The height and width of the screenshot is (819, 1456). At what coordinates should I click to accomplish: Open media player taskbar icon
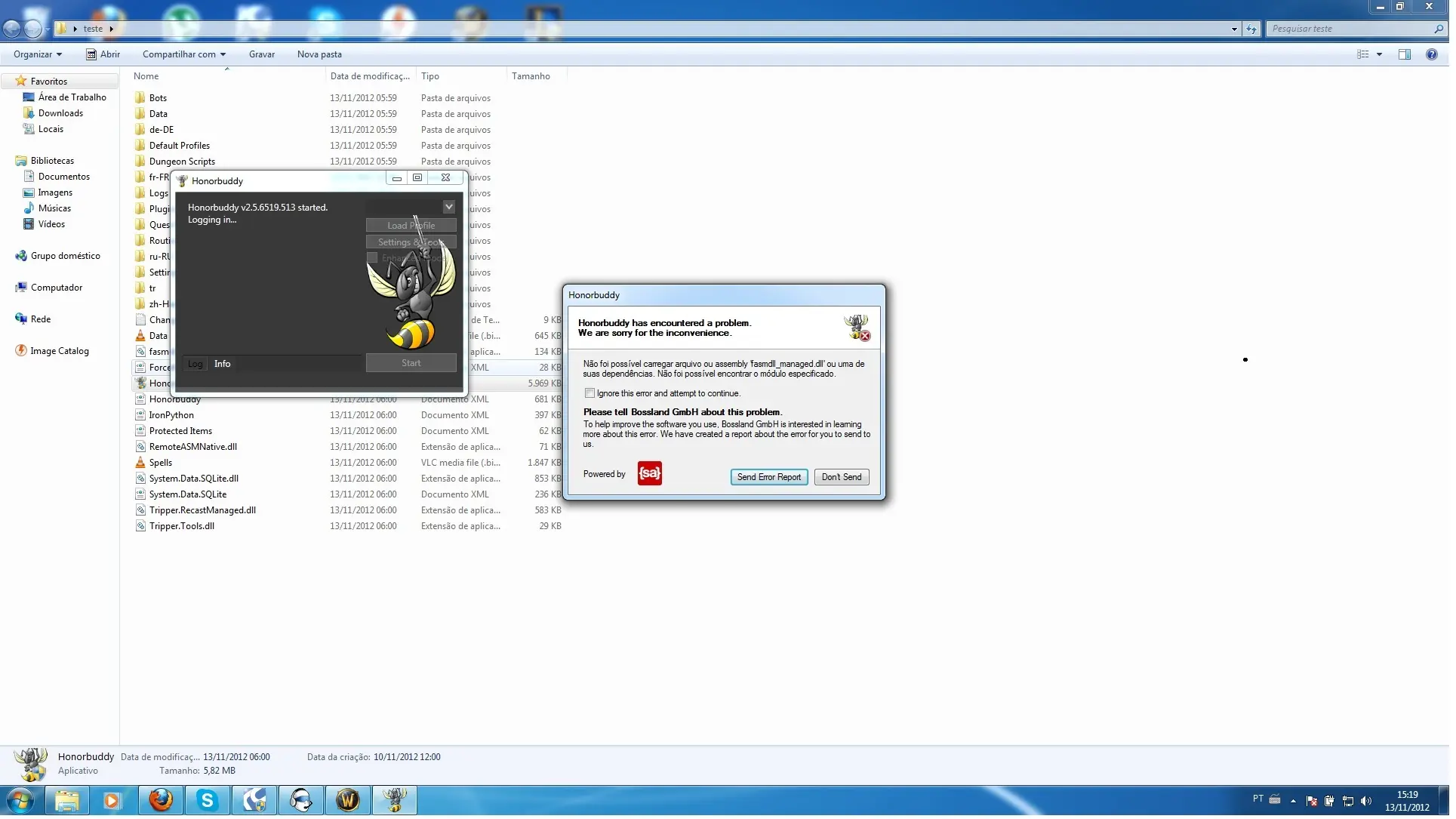(x=114, y=802)
